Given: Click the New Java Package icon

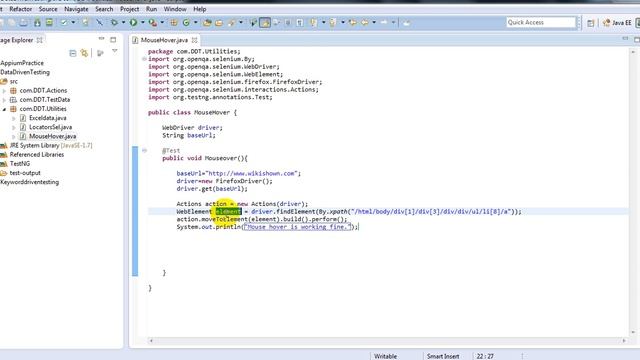Looking at the screenshot, I should point(173,22).
